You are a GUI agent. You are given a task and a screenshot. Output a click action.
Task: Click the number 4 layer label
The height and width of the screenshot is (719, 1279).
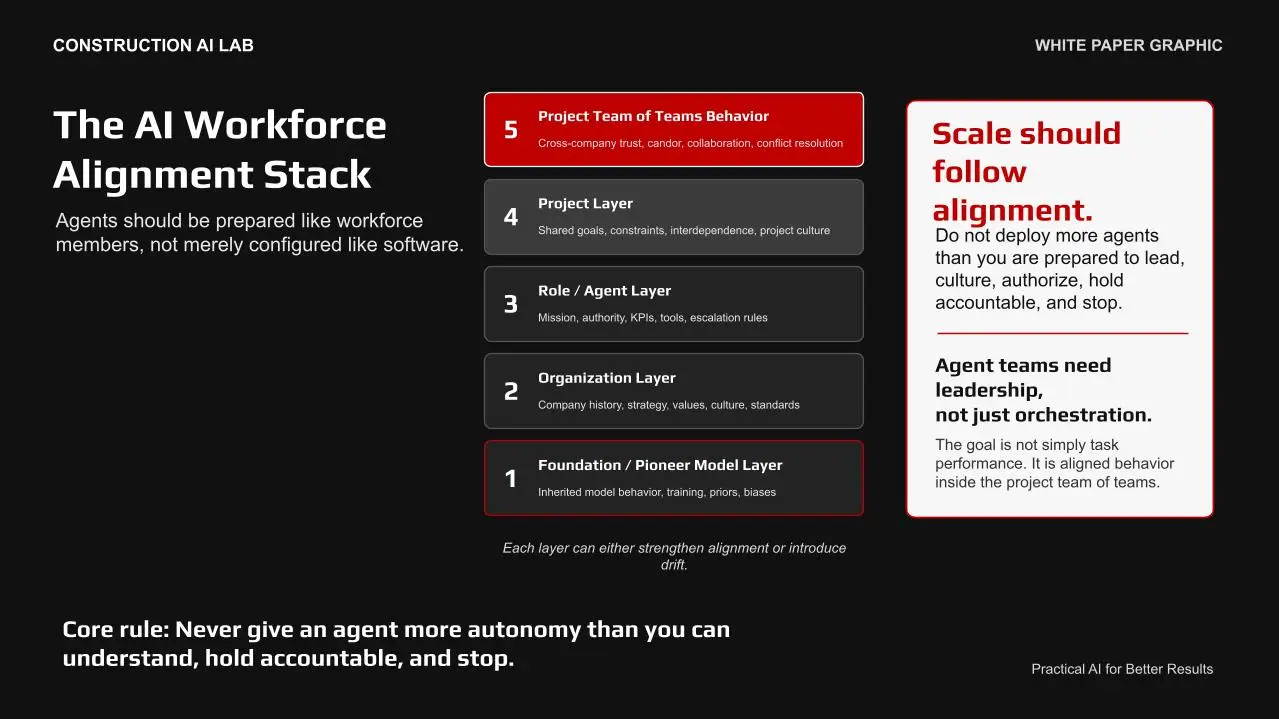[511, 217]
